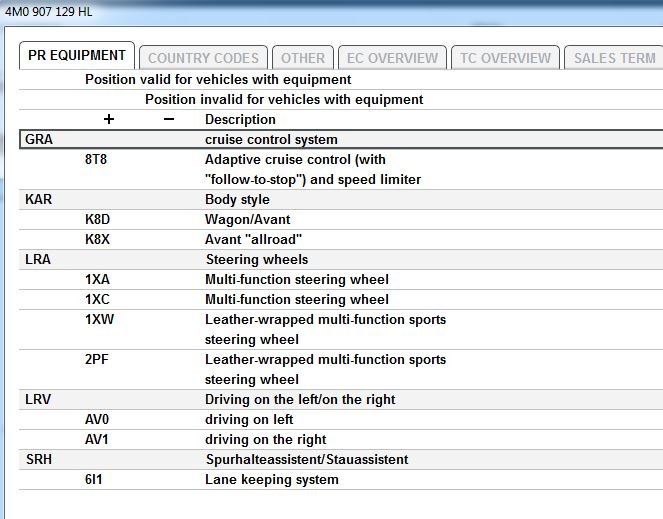663x519 pixels.
Task: Click the 2PF equipment code row
Action: tap(98, 360)
